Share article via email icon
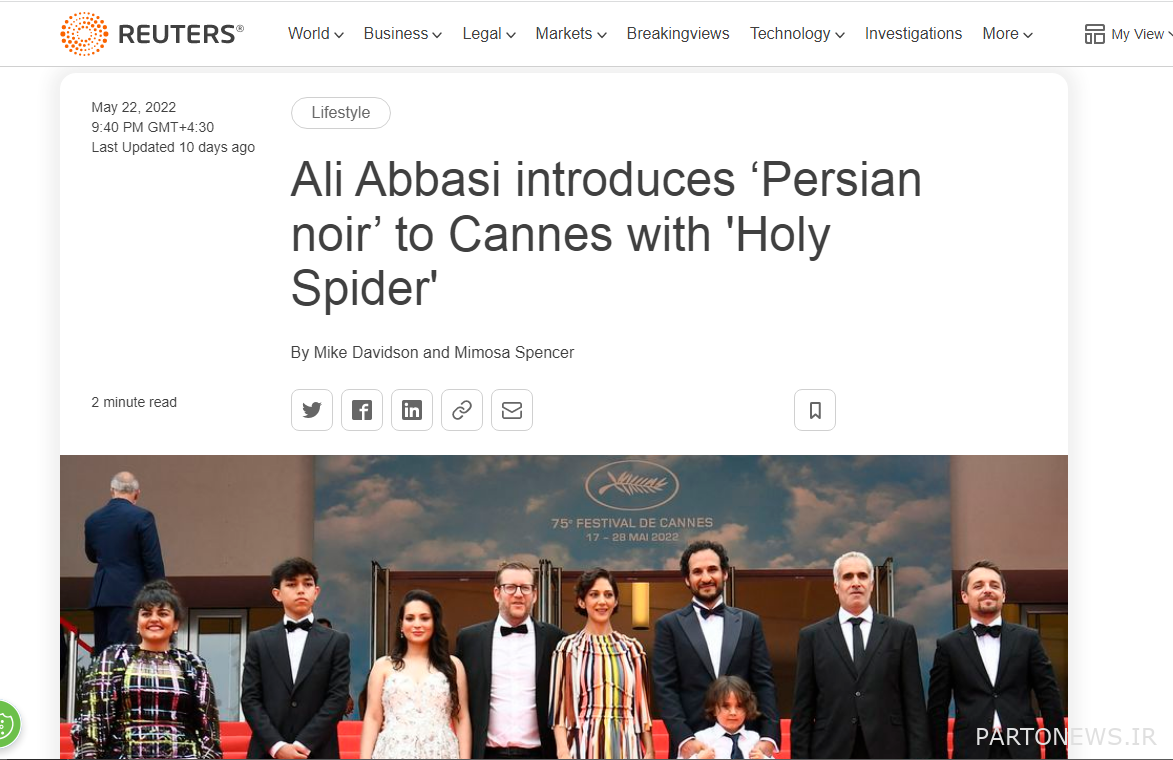 point(512,410)
